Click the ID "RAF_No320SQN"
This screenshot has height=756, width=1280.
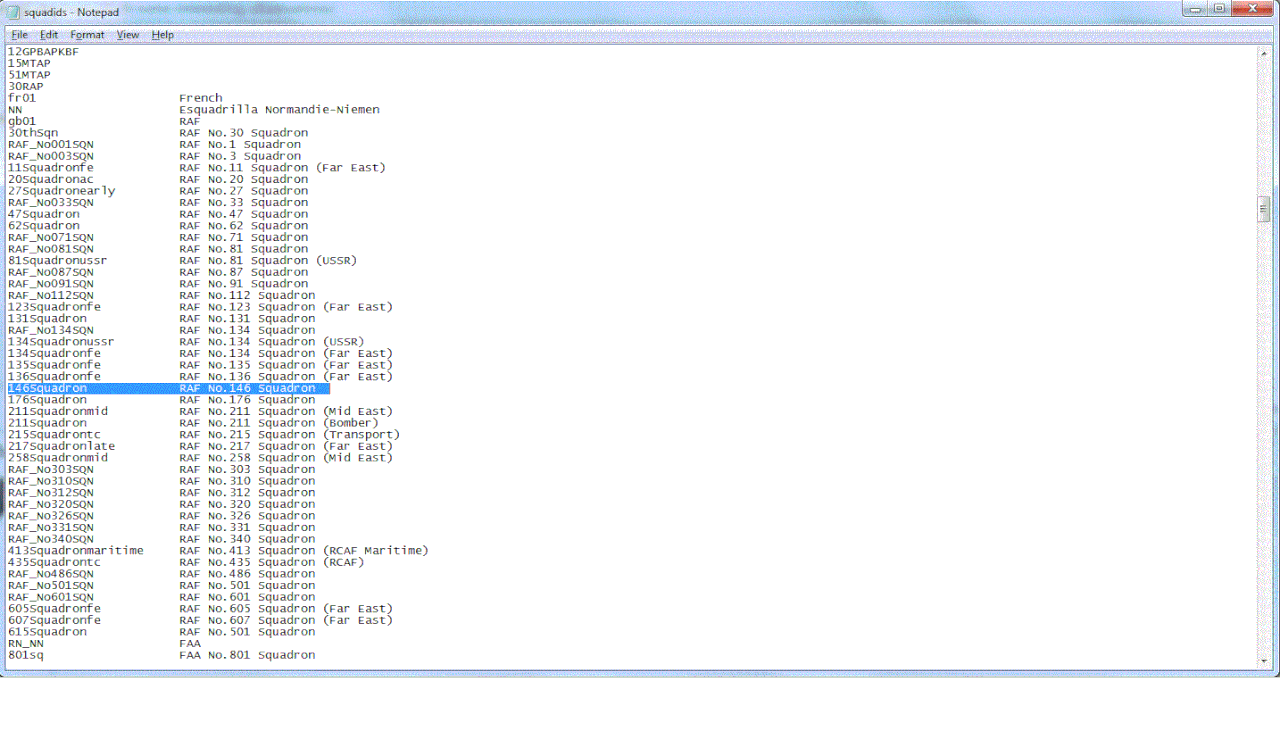[51, 504]
